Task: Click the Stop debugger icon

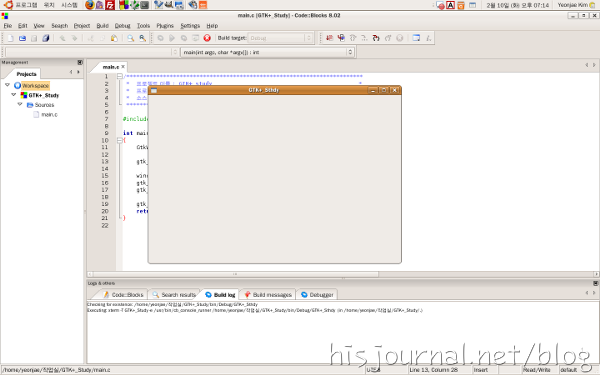Action: (399, 38)
